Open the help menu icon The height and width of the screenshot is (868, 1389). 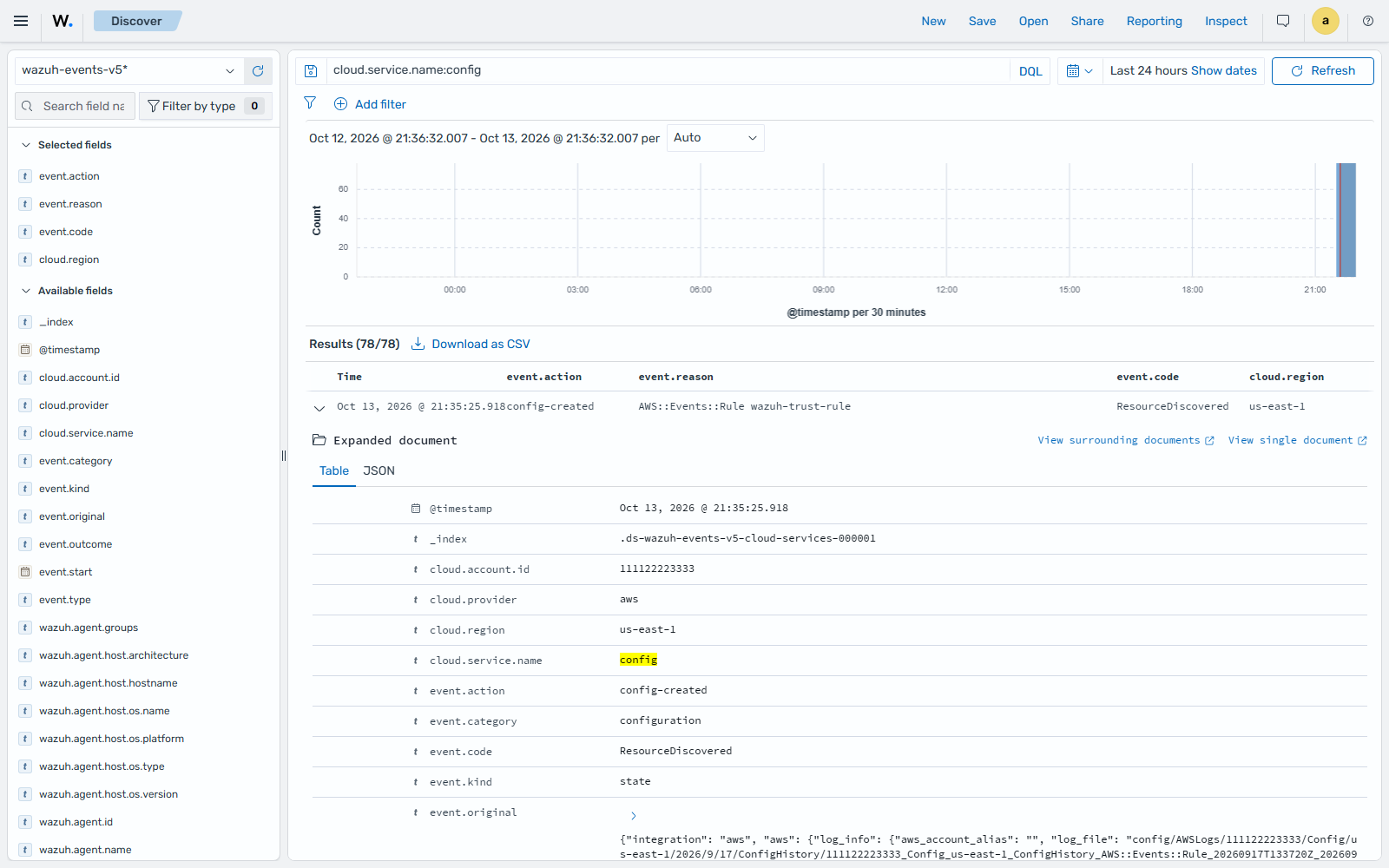1368,21
